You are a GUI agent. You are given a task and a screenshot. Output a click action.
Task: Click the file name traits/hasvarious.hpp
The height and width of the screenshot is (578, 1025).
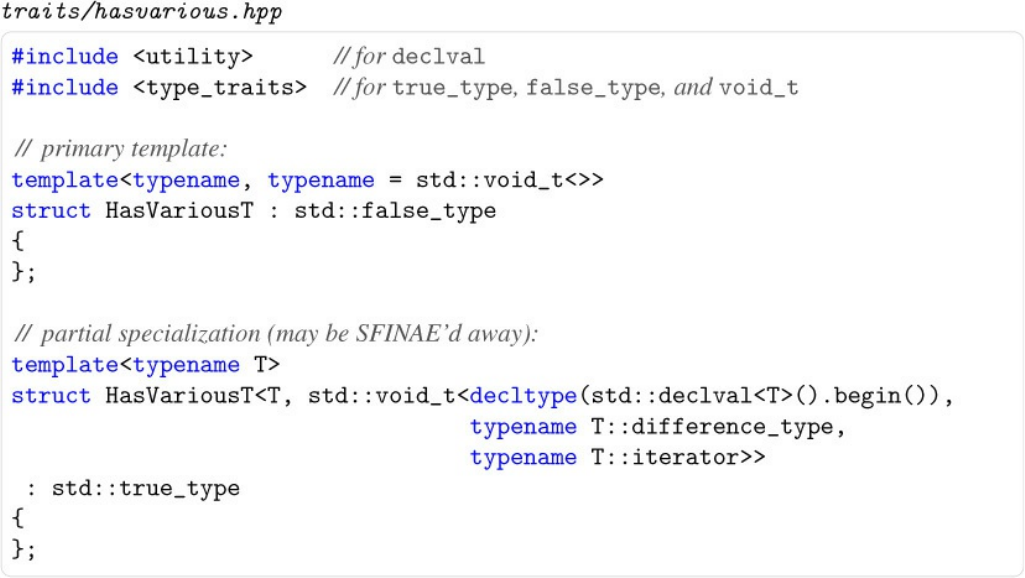pyautogui.click(x=141, y=12)
